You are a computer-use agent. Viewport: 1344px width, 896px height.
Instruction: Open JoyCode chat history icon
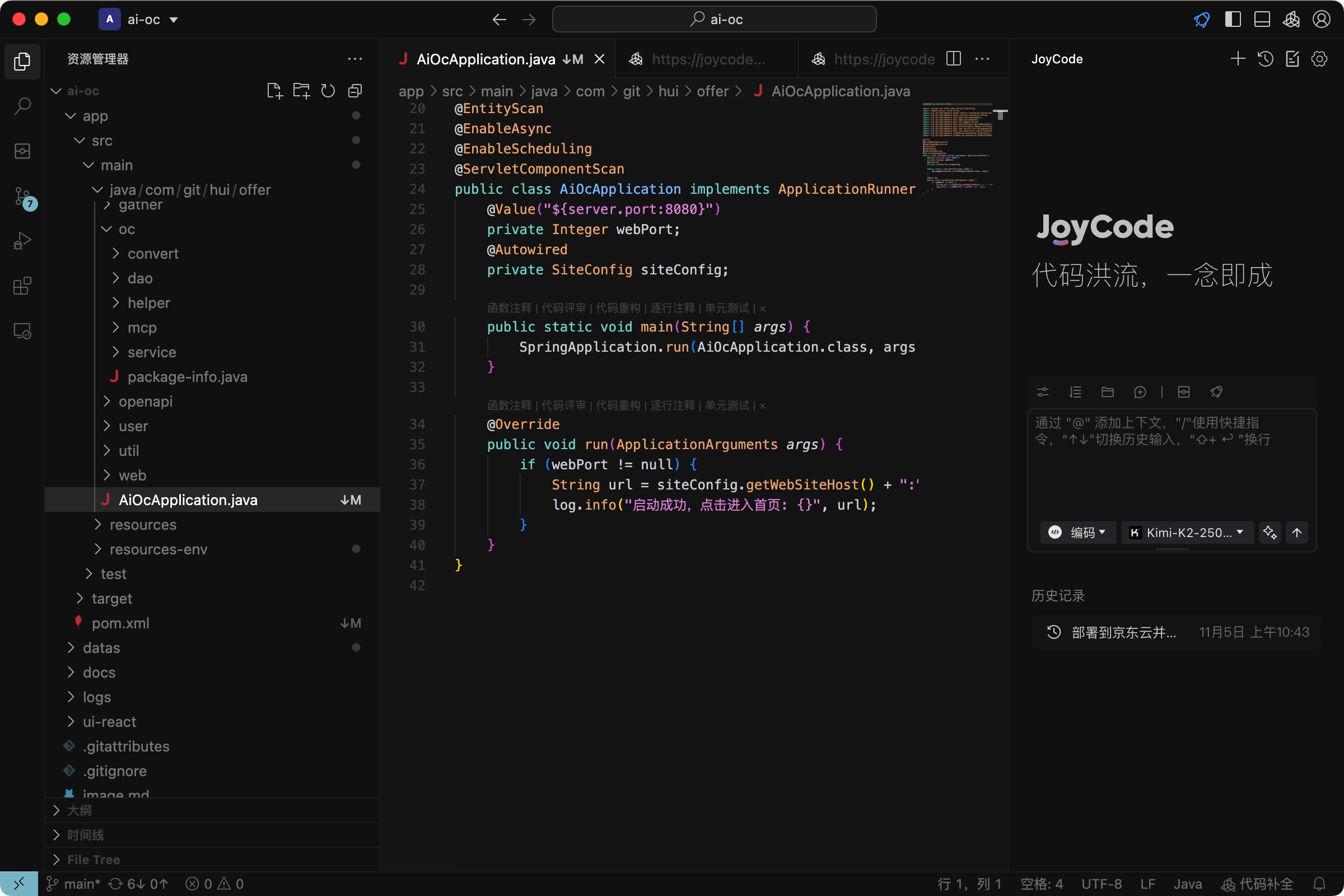coord(1265,59)
